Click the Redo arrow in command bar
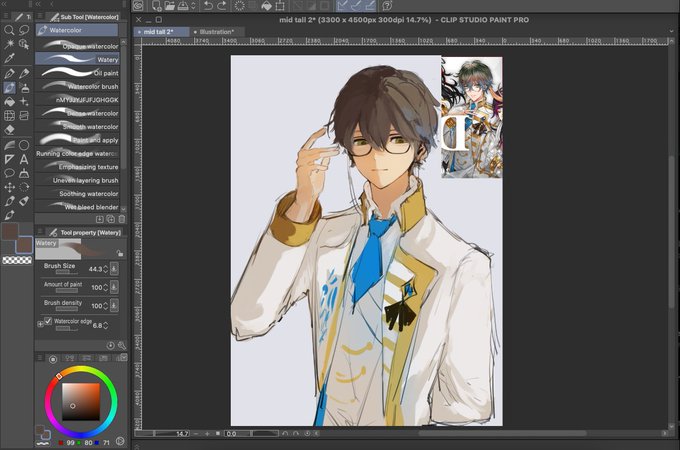This screenshot has width=680, height=450. tap(222, 6)
